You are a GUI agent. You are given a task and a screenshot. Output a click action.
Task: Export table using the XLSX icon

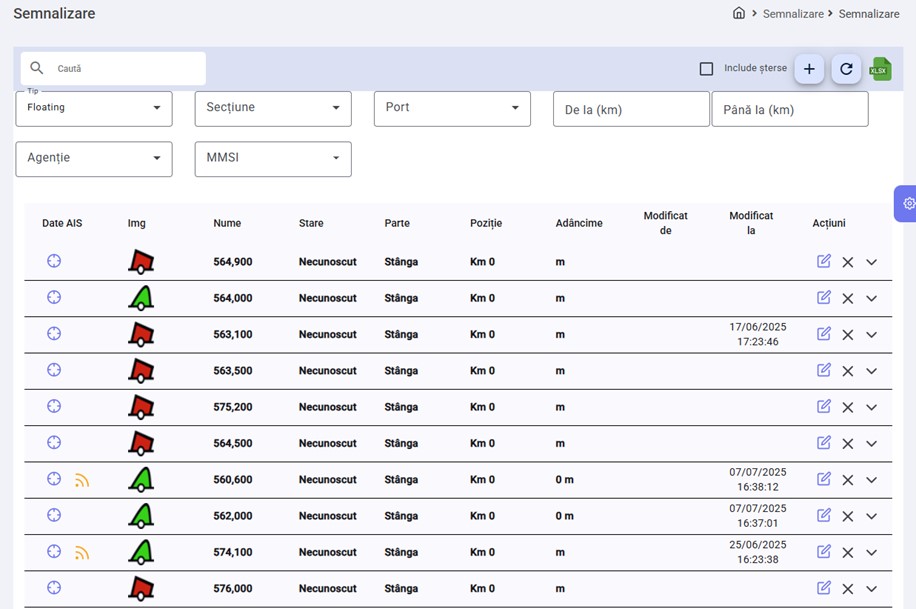(x=880, y=69)
